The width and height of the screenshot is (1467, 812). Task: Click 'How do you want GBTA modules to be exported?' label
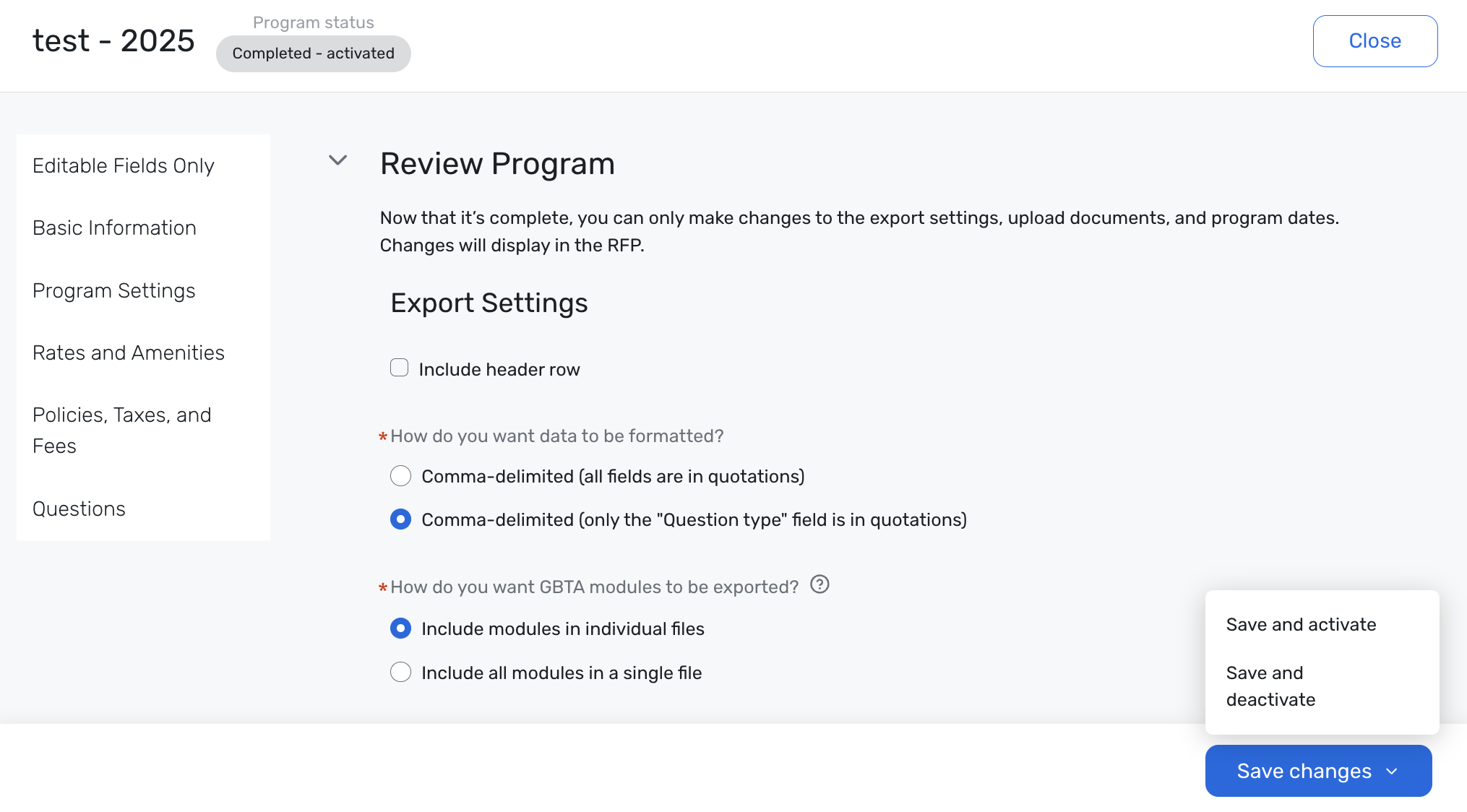point(594,587)
